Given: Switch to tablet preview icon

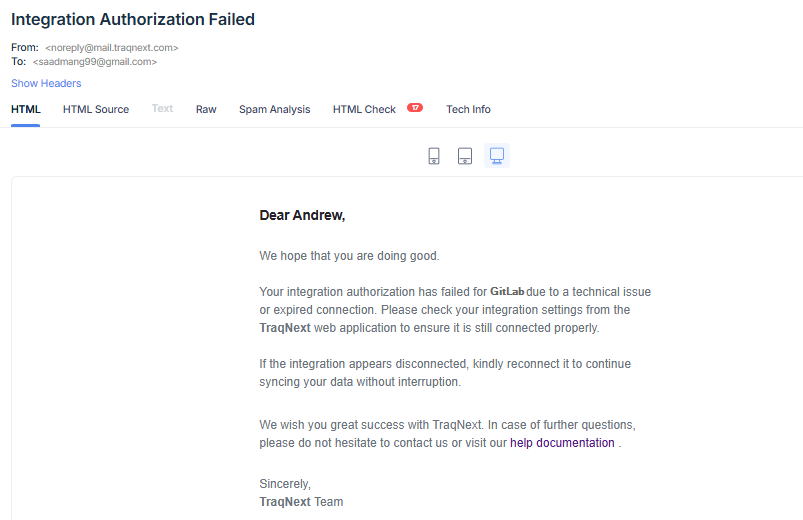Looking at the screenshot, I should pyautogui.click(x=465, y=155).
